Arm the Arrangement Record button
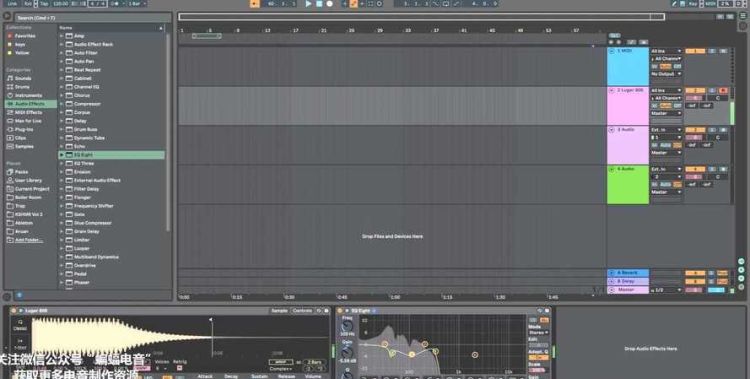 [x=330, y=4]
